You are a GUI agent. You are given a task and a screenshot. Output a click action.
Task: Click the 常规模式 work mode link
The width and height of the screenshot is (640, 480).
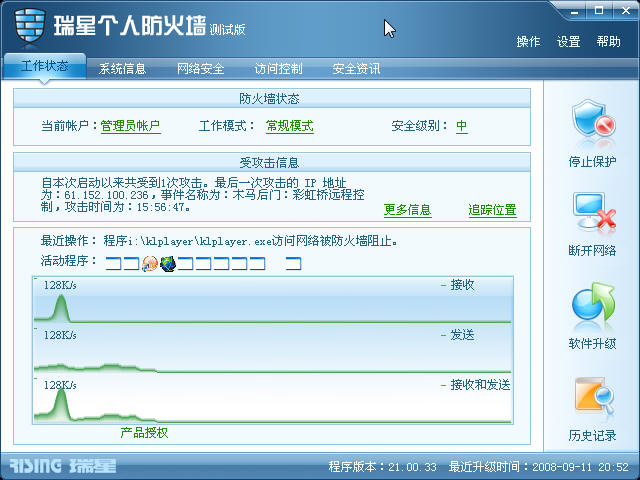coord(290,126)
